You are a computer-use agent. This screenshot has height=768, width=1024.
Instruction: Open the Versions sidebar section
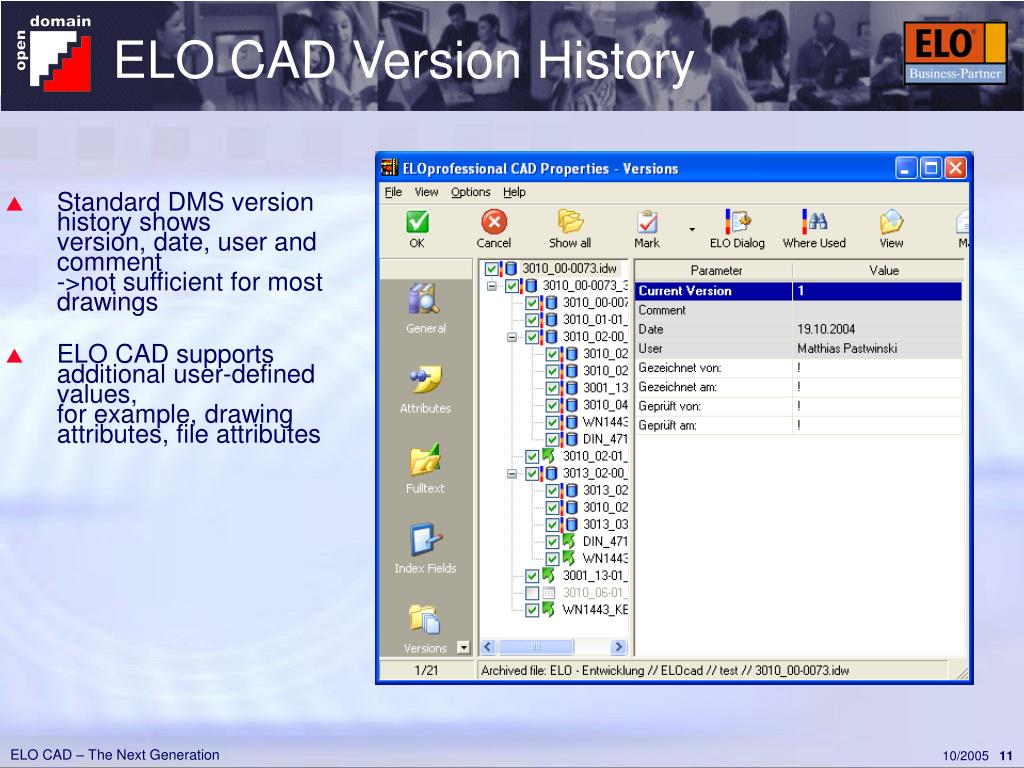pos(425,628)
